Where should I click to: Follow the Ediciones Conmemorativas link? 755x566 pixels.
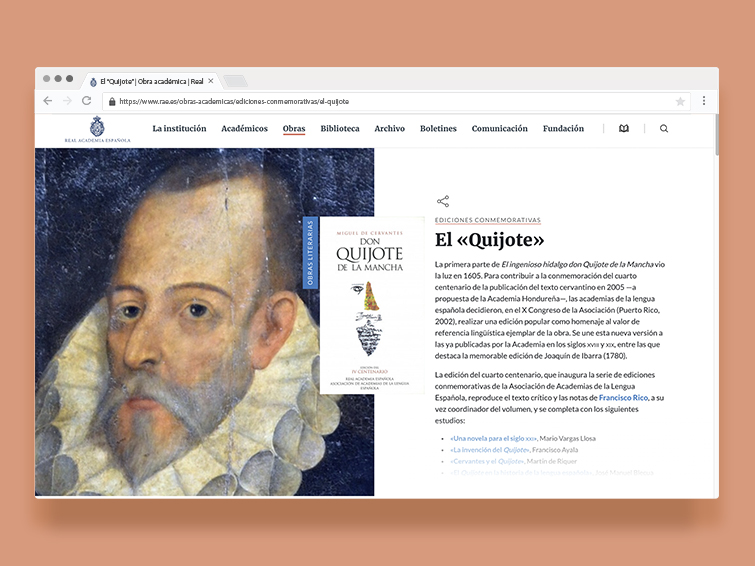coord(488,220)
